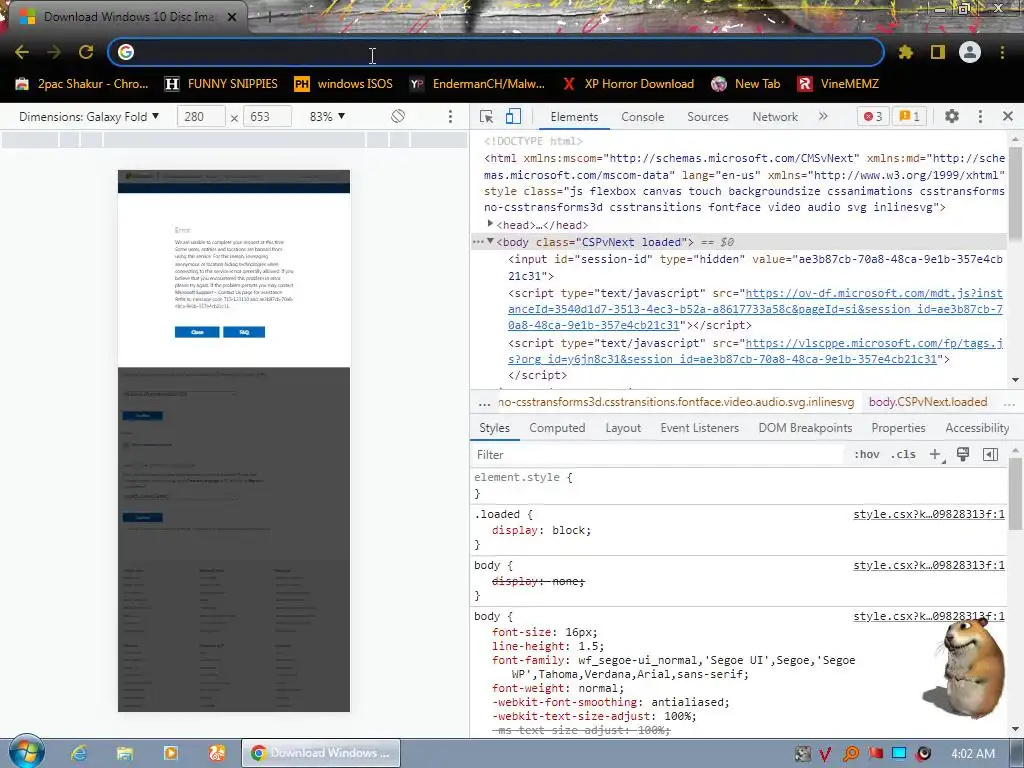Open the 83% zoom dropdown

tap(327, 117)
